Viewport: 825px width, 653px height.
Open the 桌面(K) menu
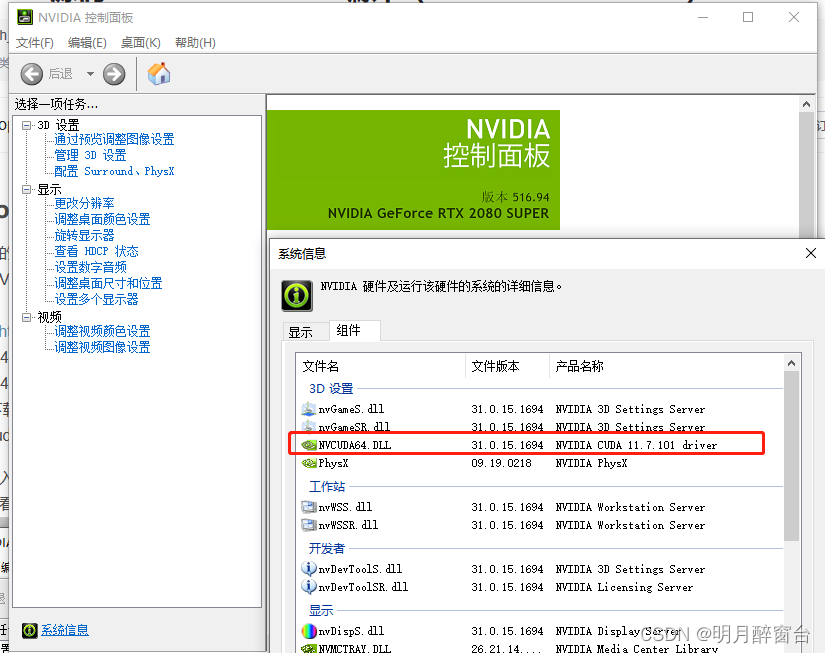(140, 43)
